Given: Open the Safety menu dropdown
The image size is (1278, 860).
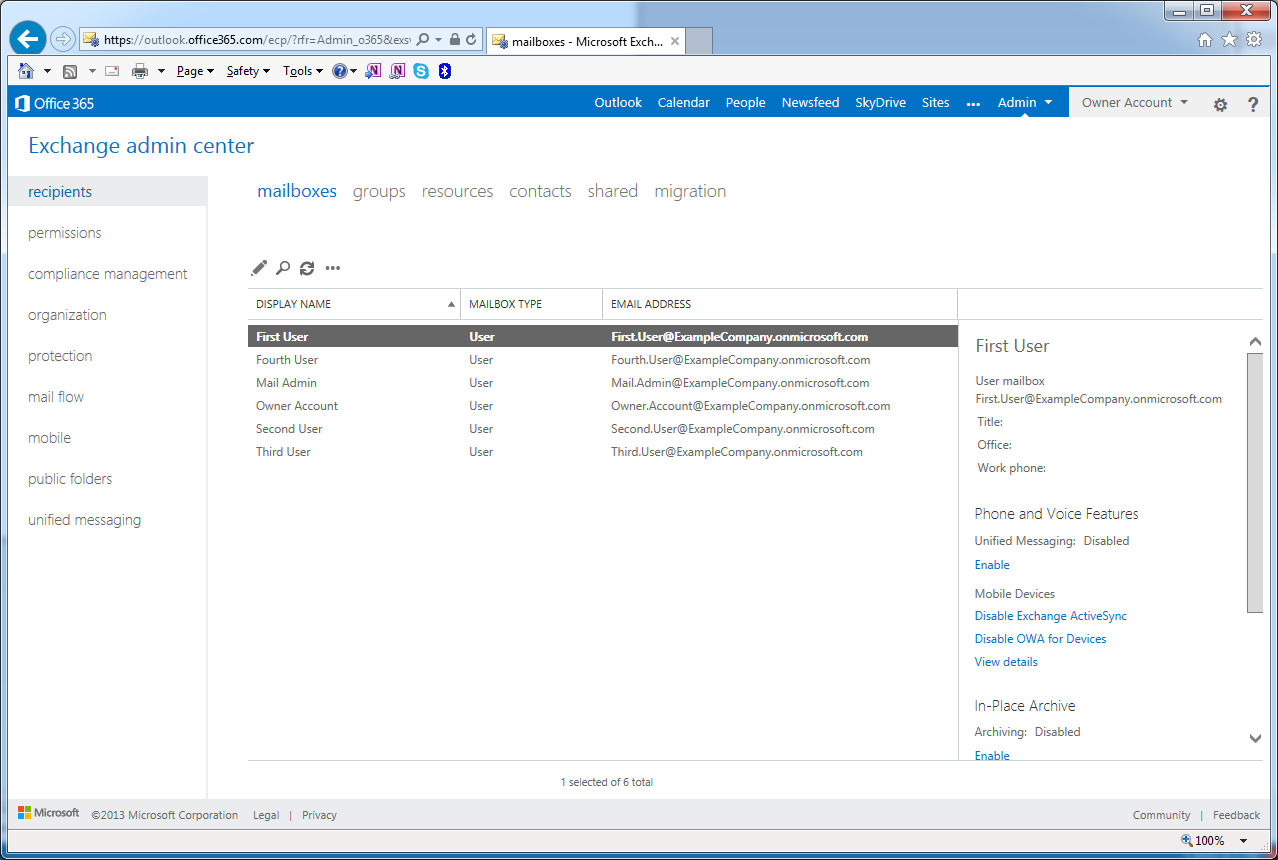Looking at the screenshot, I should [248, 71].
